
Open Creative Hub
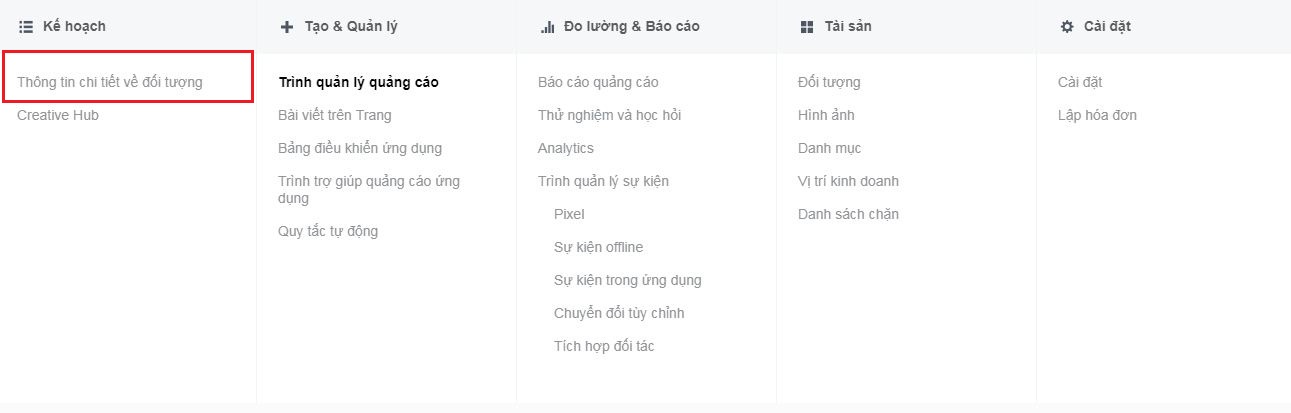[58, 115]
